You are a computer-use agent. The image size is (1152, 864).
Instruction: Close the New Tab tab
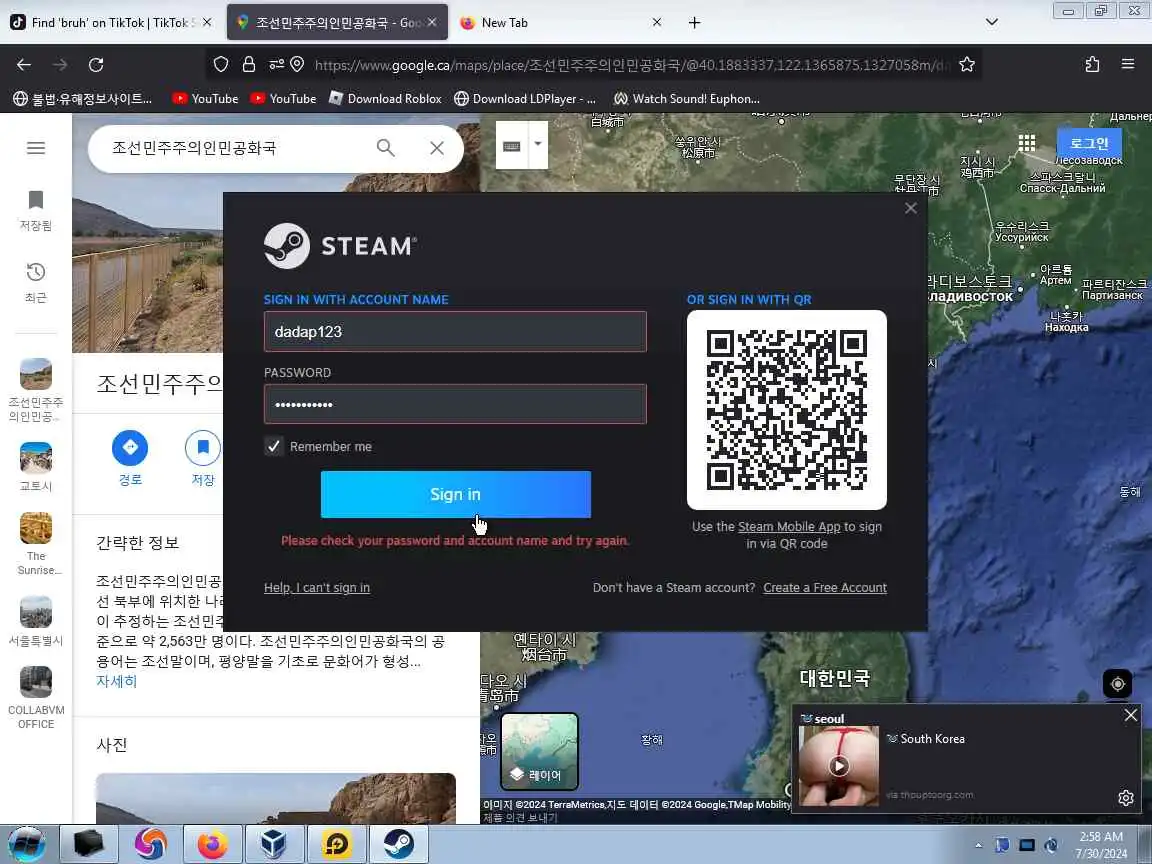[x=657, y=23]
